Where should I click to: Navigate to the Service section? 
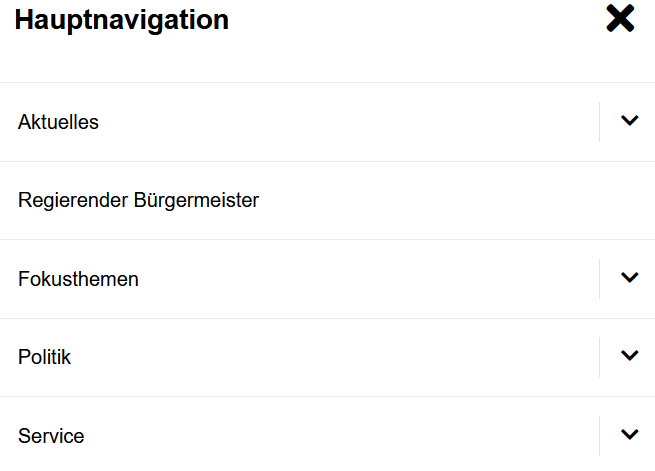click(x=51, y=436)
